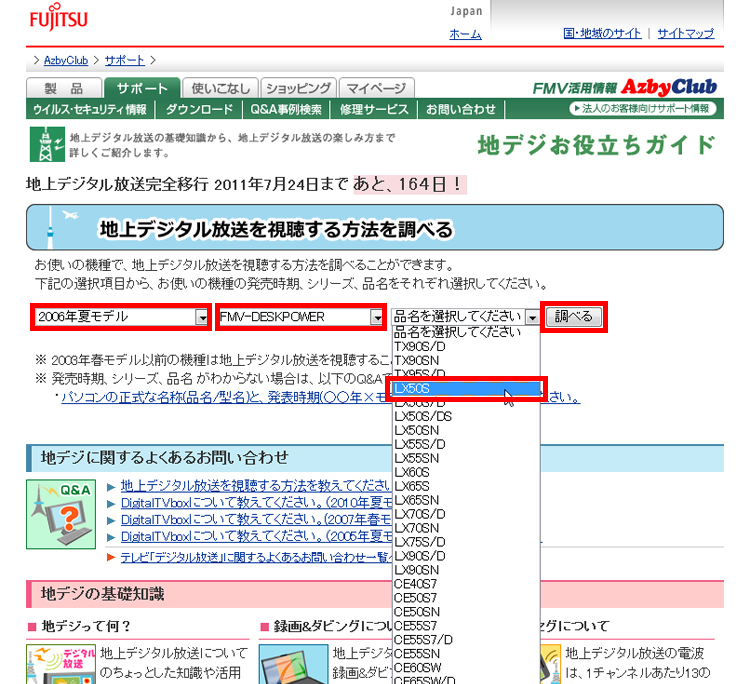Click the laptop thumbnail under 録画&ダビング
750x684 pixels.
point(293,664)
